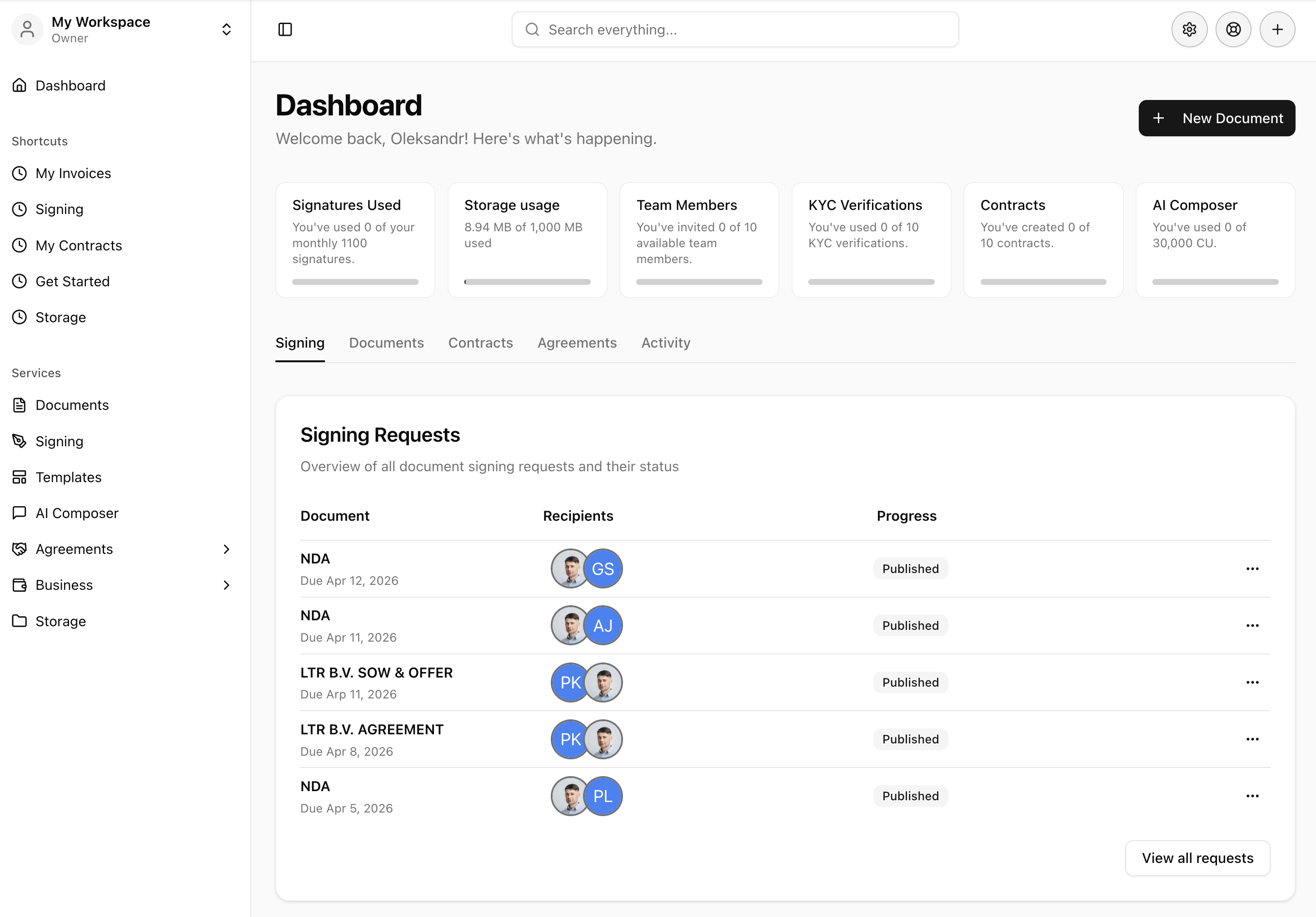The image size is (1316, 917).
Task: Click clock icon beside My Invoices
Action: point(20,173)
